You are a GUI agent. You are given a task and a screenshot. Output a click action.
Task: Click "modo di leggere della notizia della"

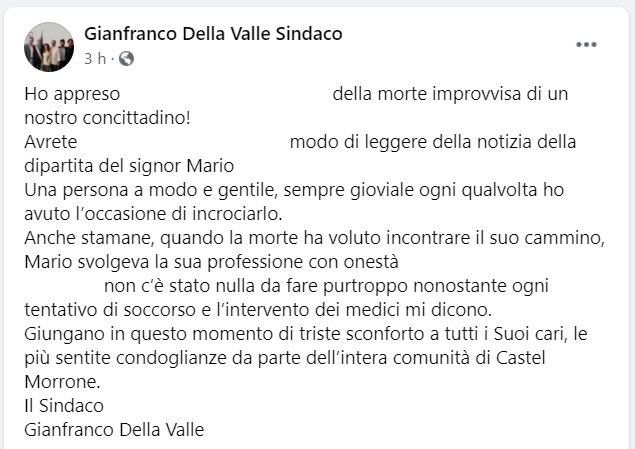433,141
